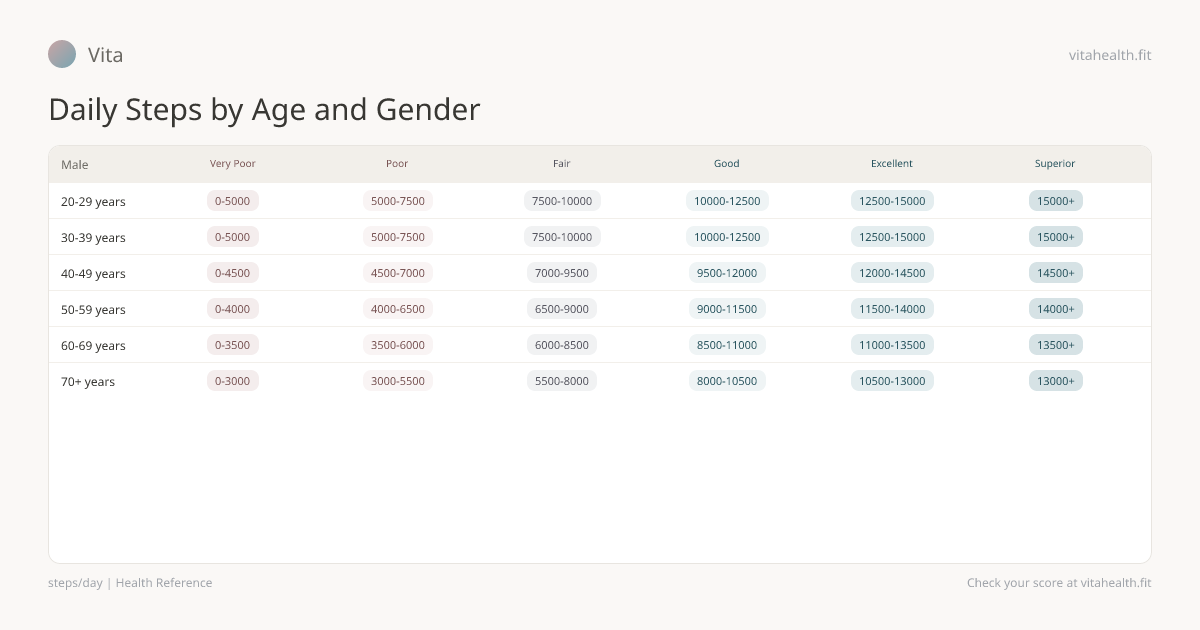1200x630 pixels.
Task: Click the "Good" column header
Action: [727, 164]
